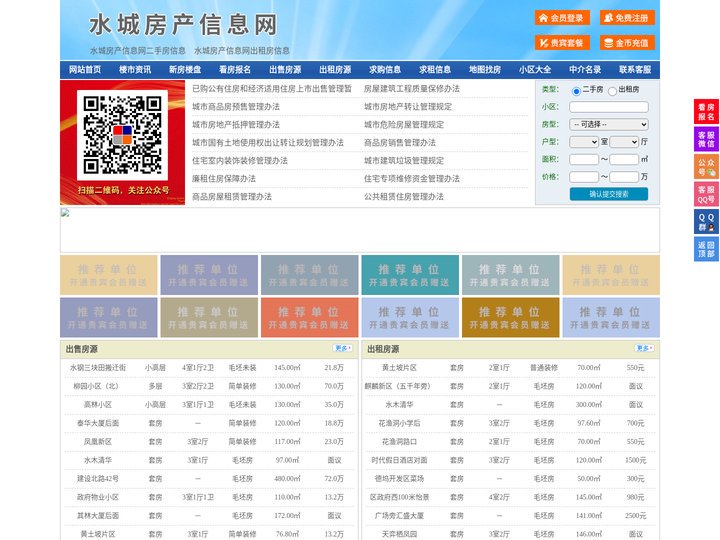
Task: Open link 公共租赁住房管理办法
Action: click(404, 197)
